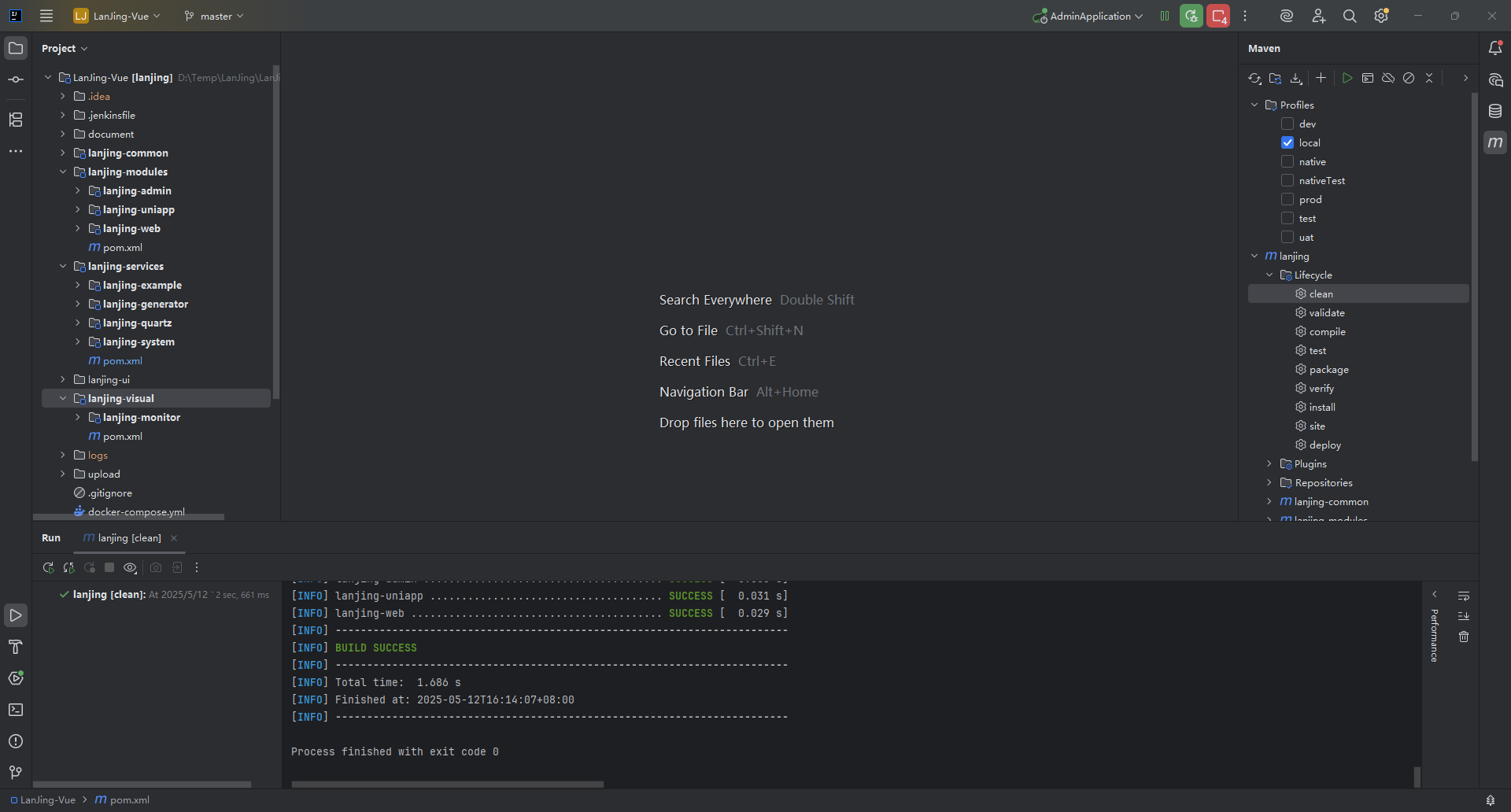1511x812 pixels.
Task: Click pom.xml in the breadcrumb bar
Action: (x=123, y=799)
